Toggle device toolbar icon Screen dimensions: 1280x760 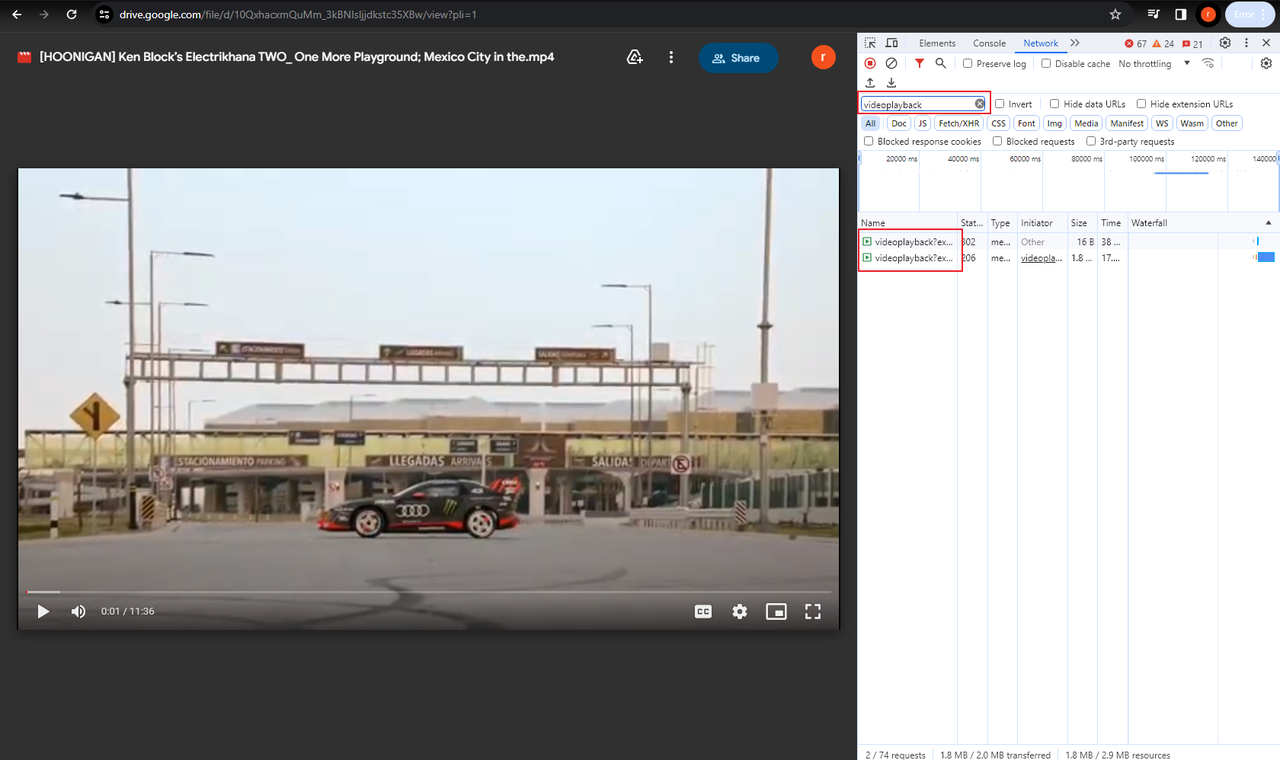tap(891, 43)
